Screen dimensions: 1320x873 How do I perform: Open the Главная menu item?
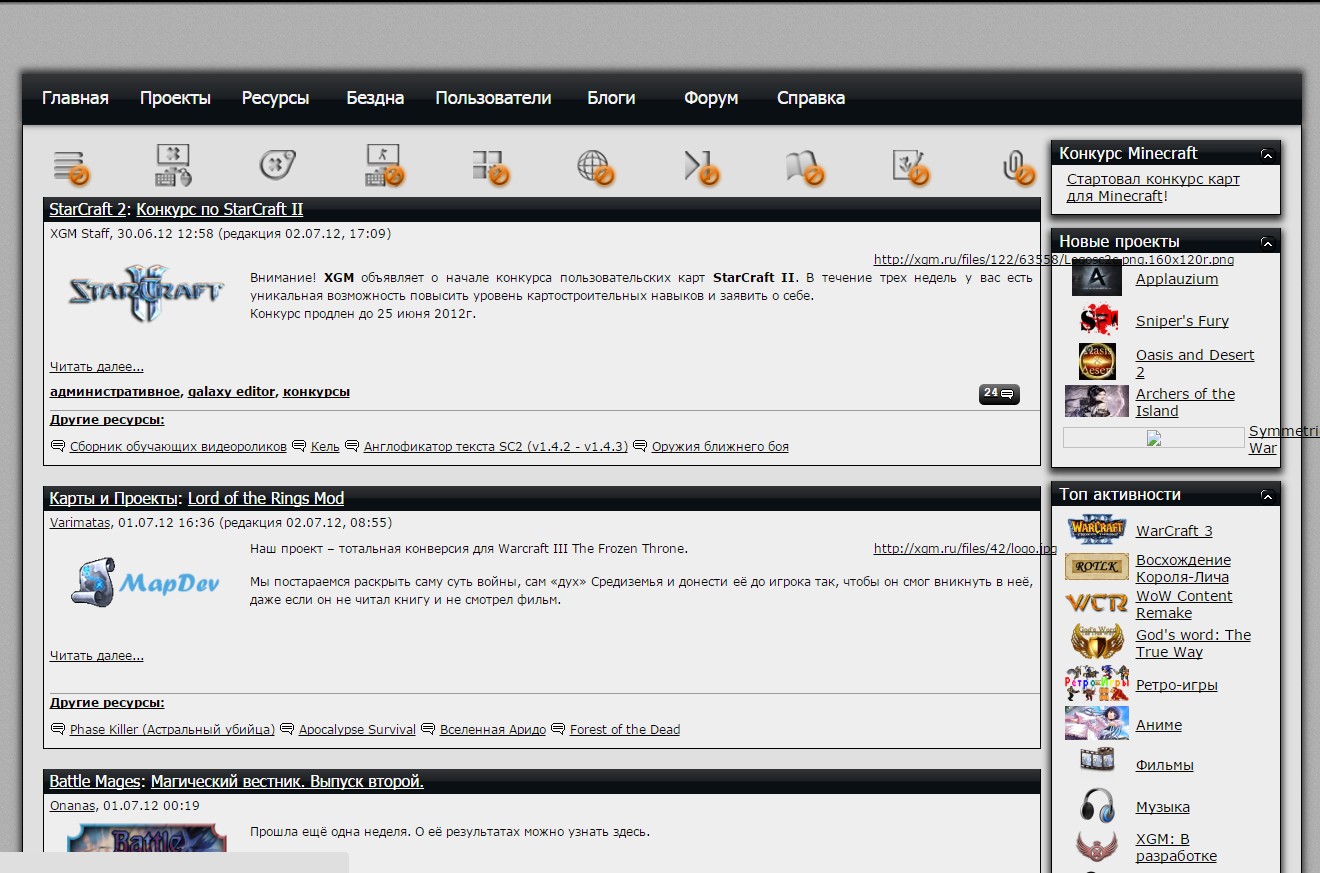tap(75, 98)
